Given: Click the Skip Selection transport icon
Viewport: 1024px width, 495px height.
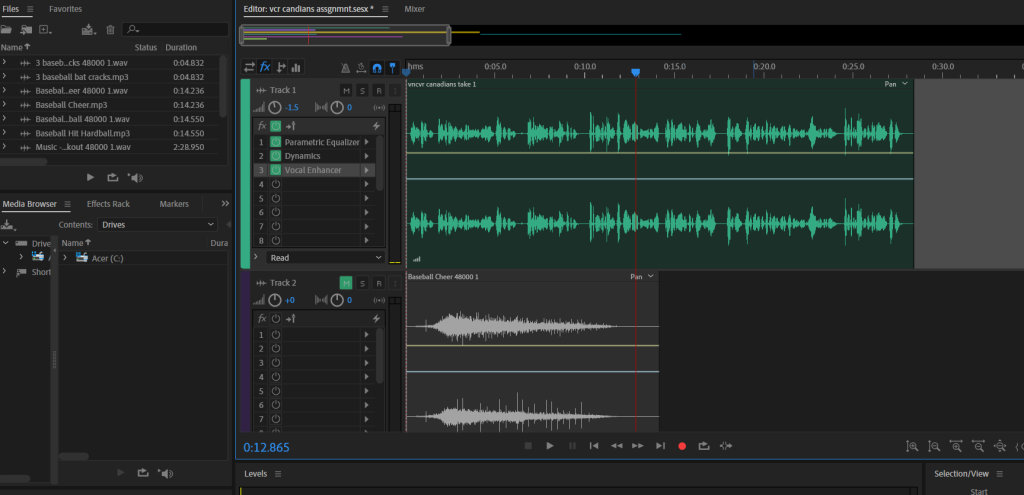Looking at the screenshot, I should click(x=726, y=446).
